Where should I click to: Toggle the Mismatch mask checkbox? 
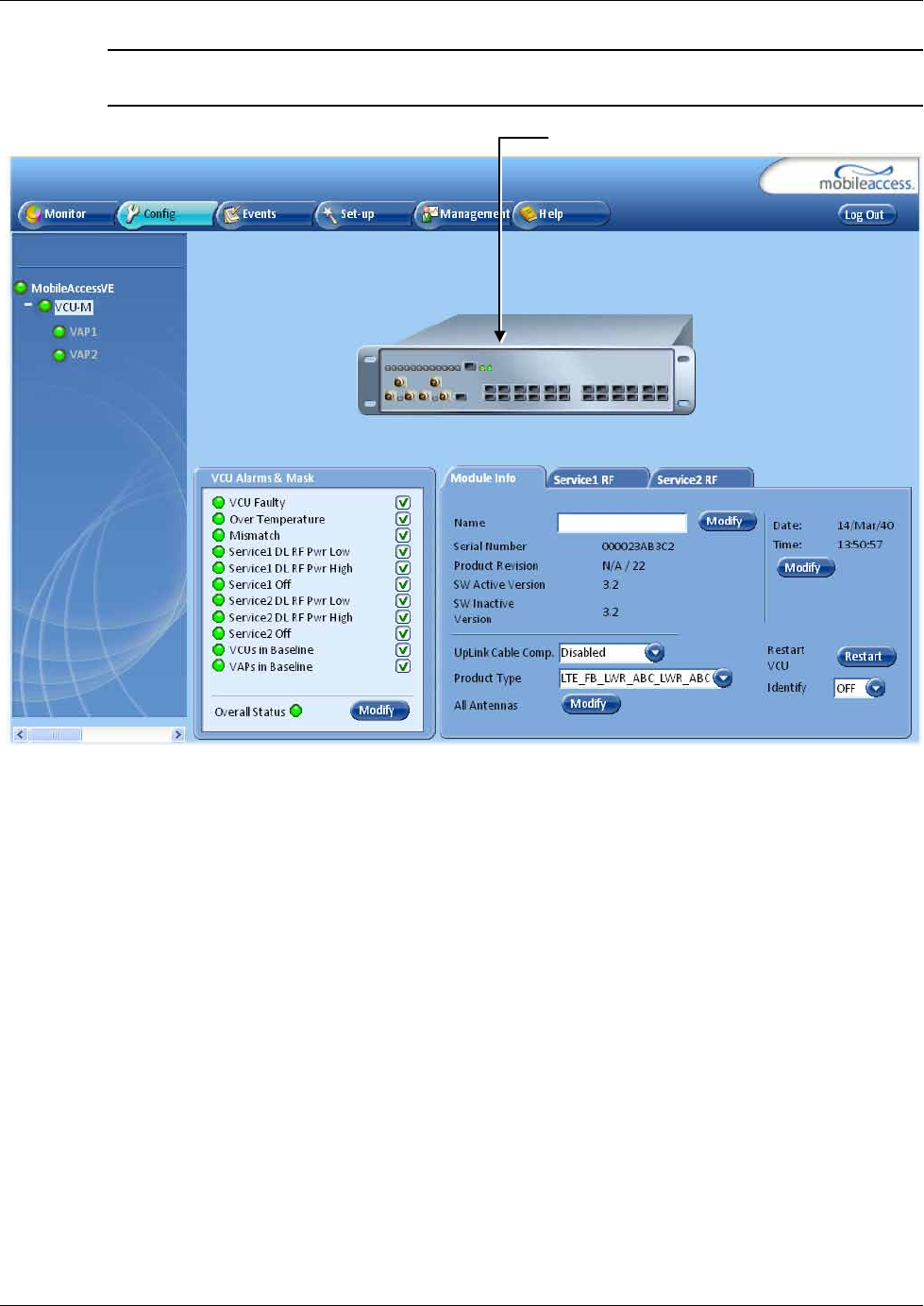tap(403, 535)
